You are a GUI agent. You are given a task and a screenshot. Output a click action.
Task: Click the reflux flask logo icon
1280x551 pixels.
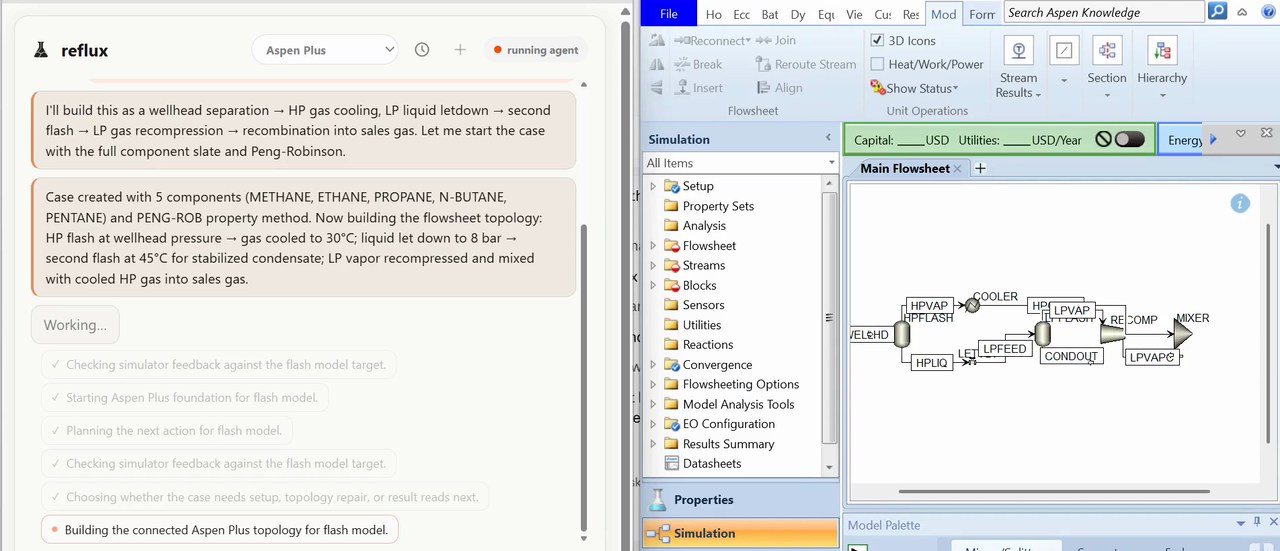pos(41,50)
